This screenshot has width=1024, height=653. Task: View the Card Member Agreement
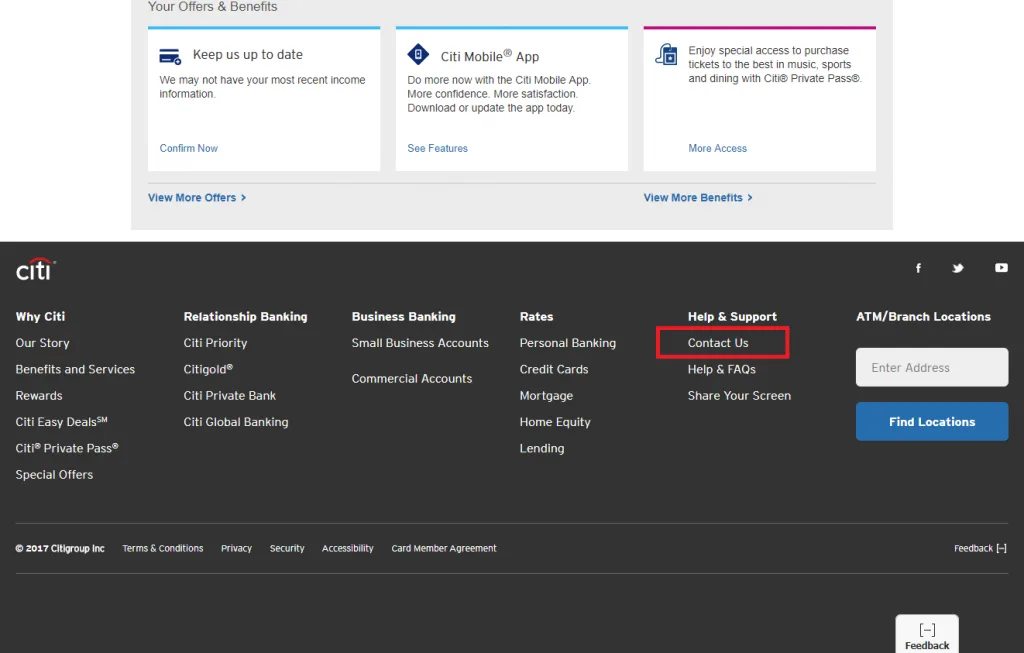pos(444,549)
